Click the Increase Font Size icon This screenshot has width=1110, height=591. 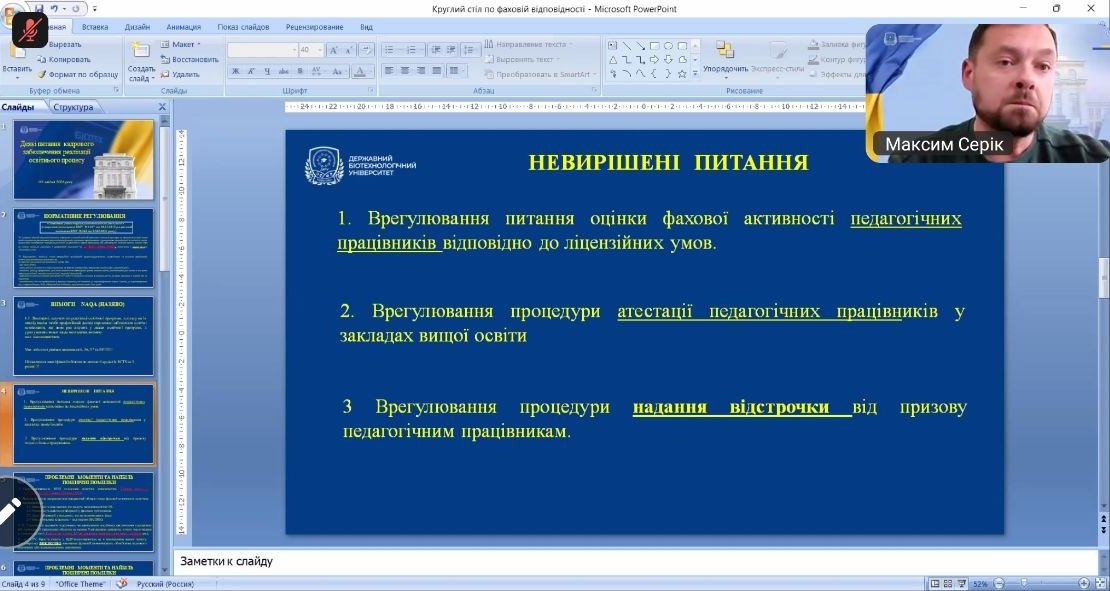coord(334,50)
